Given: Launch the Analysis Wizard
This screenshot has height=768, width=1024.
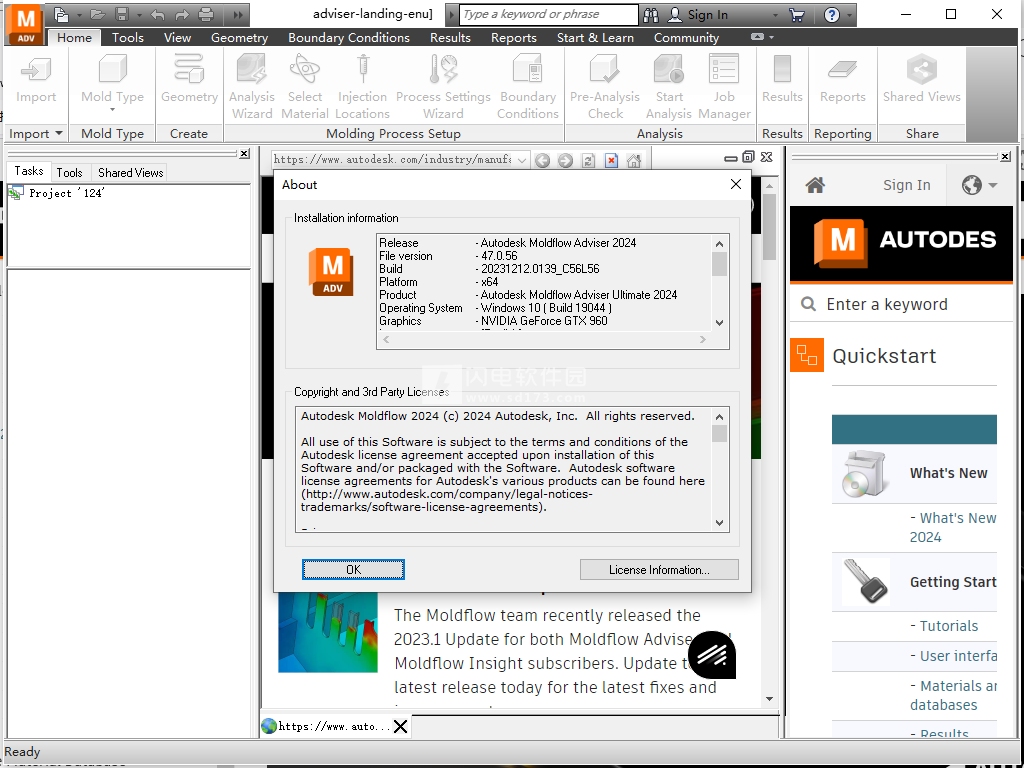Looking at the screenshot, I should (251, 87).
